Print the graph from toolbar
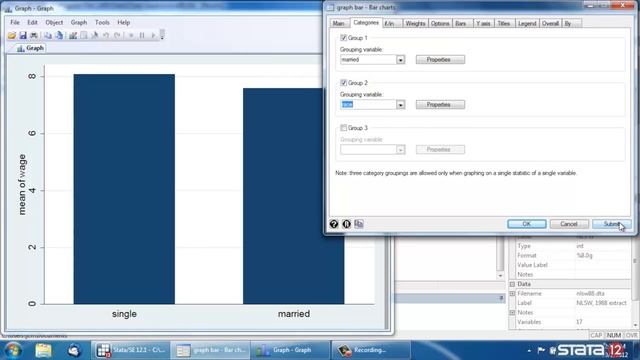640x360 pixels. pyautogui.click(x=34, y=36)
